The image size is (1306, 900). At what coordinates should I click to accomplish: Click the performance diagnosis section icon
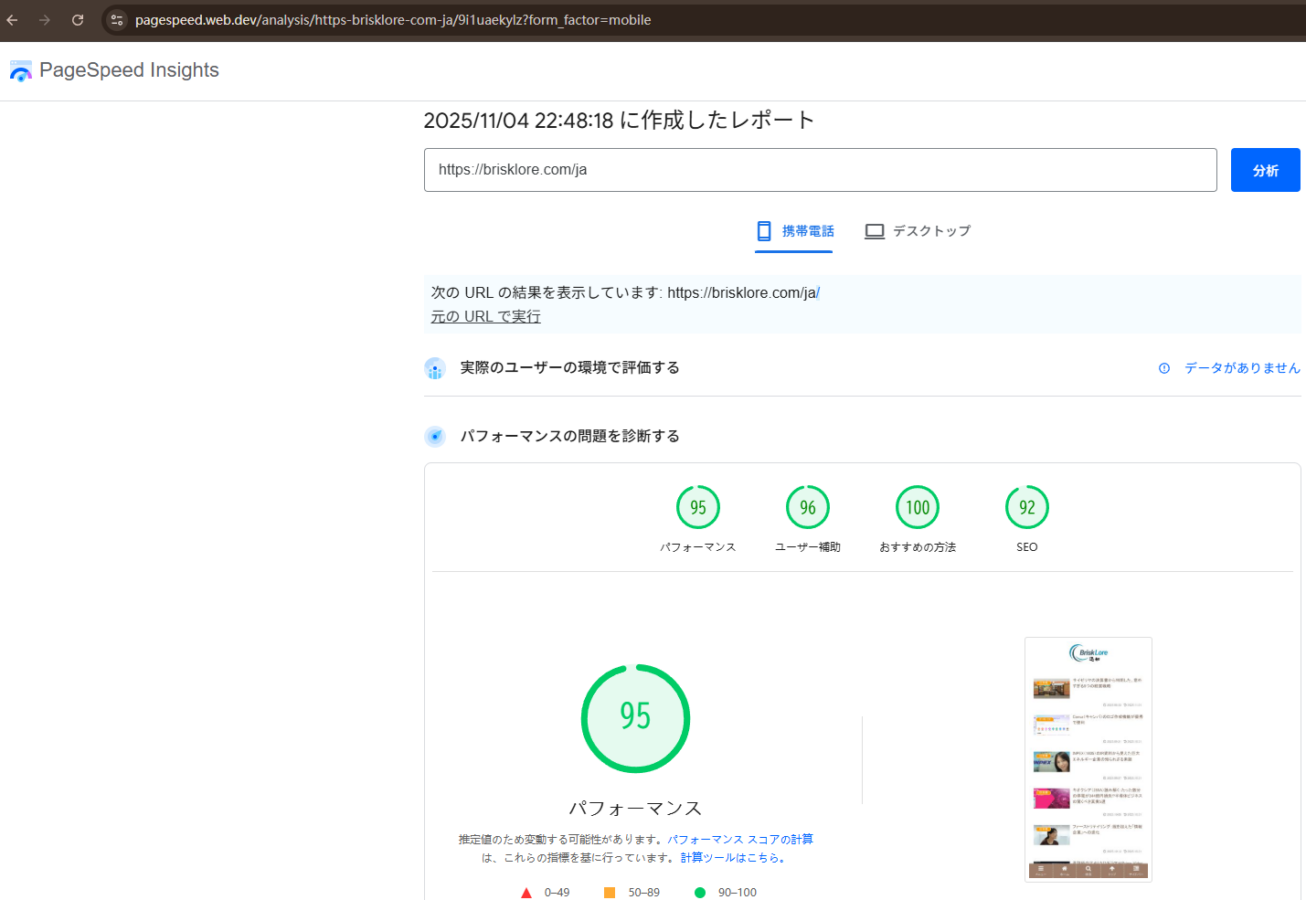point(435,437)
